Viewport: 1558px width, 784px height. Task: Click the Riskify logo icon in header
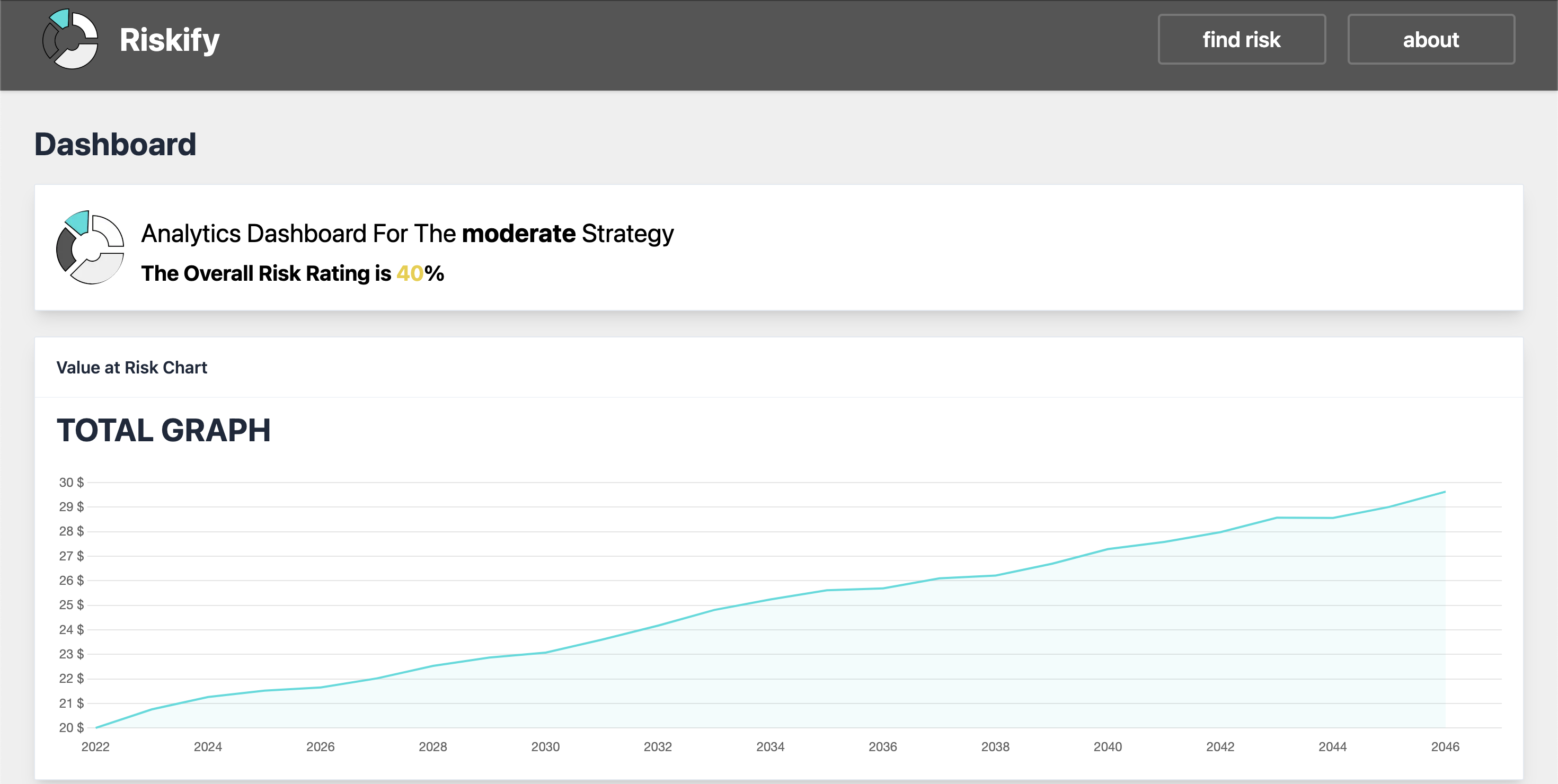70,39
